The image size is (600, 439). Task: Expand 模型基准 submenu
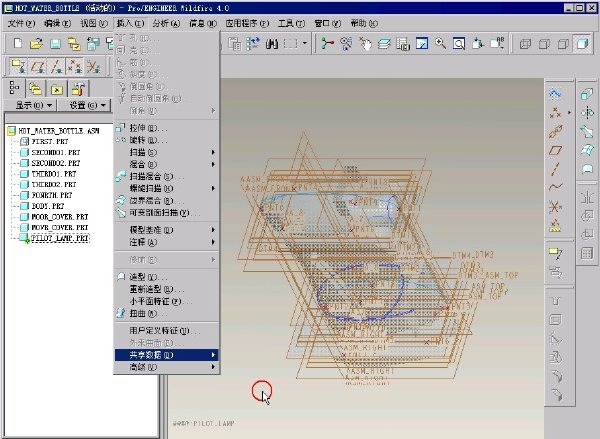click(x=167, y=230)
